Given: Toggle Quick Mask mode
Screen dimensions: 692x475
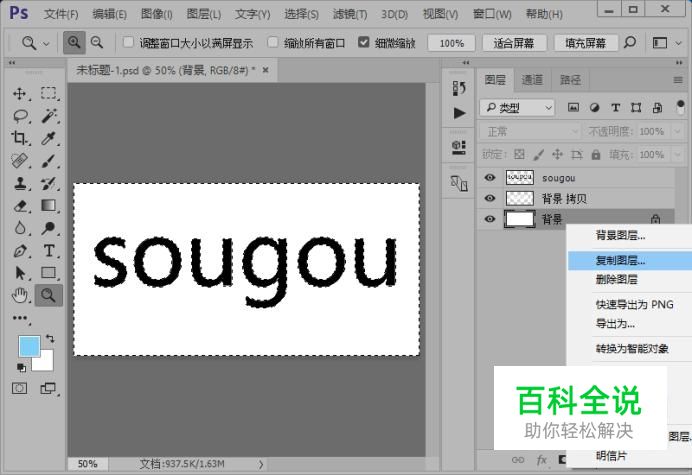Looking at the screenshot, I should click(19, 388).
